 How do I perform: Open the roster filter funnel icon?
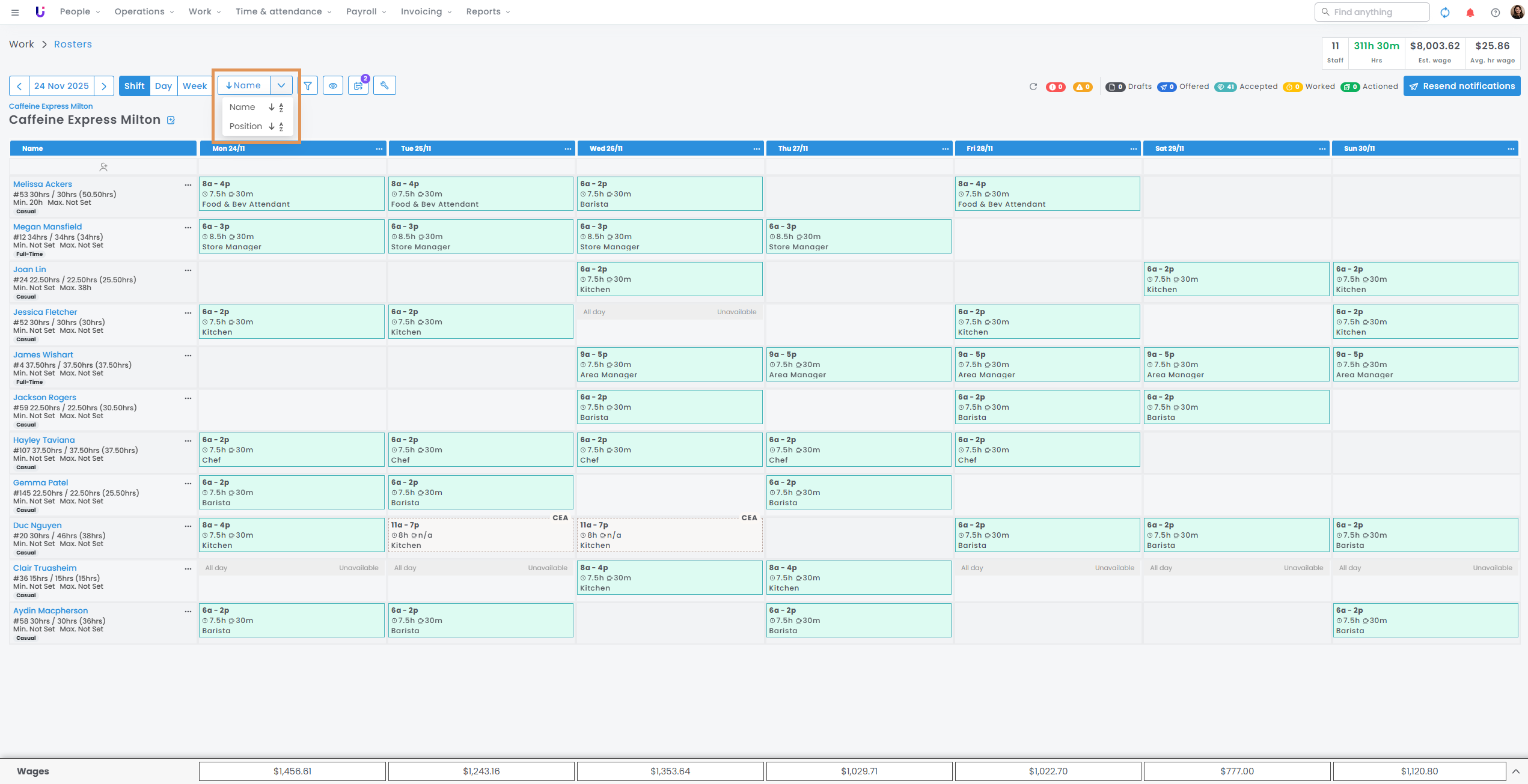pos(308,86)
